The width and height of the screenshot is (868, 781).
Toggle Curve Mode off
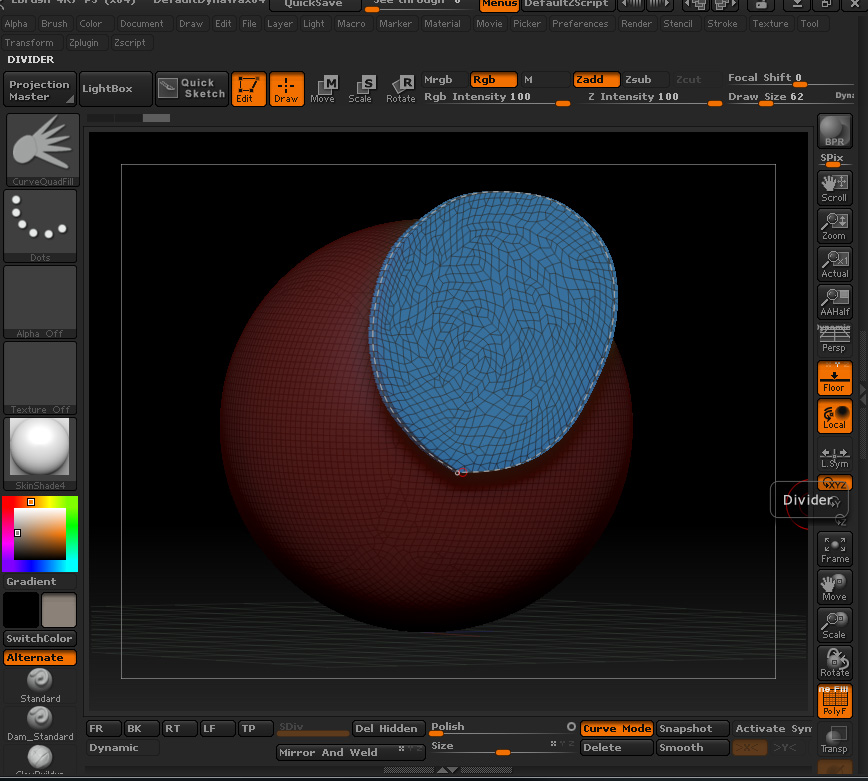click(616, 729)
